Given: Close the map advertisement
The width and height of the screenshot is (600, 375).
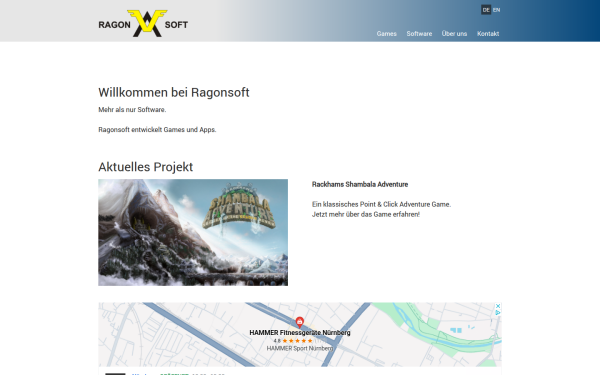Looking at the screenshot, I should (x=498, y=306).
